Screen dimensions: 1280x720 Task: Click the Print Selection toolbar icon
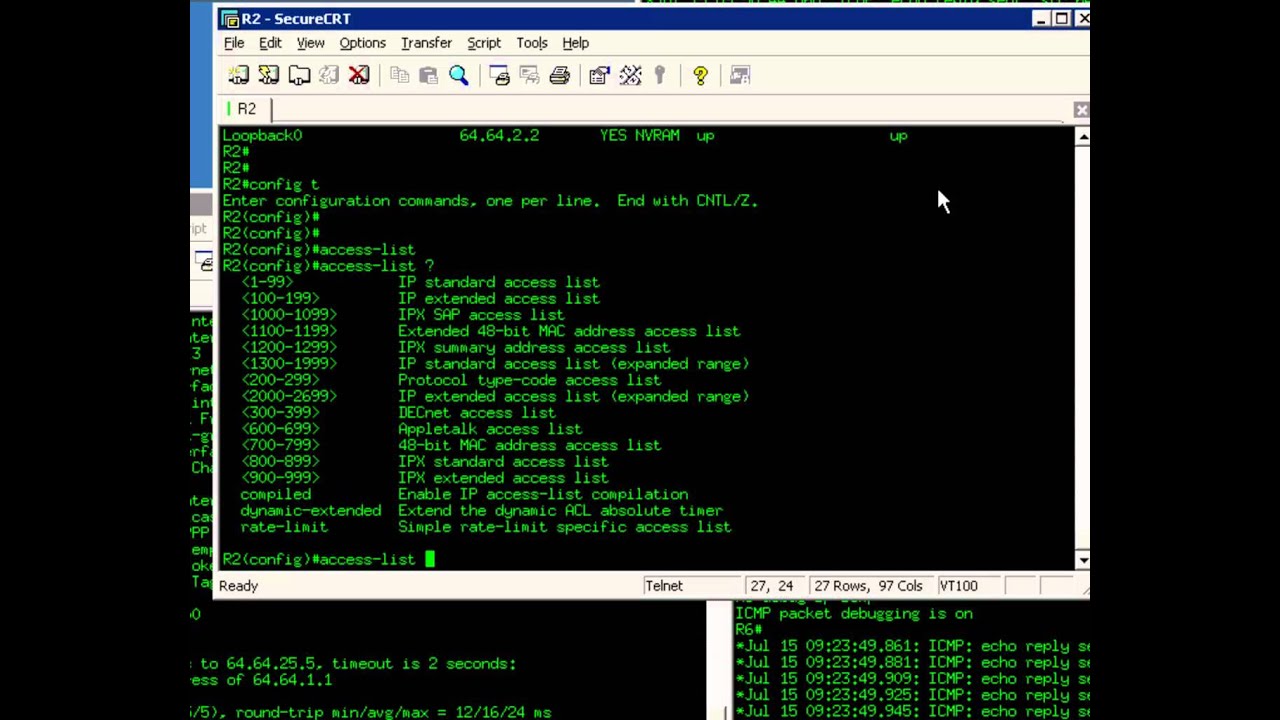tap(529, 75)
